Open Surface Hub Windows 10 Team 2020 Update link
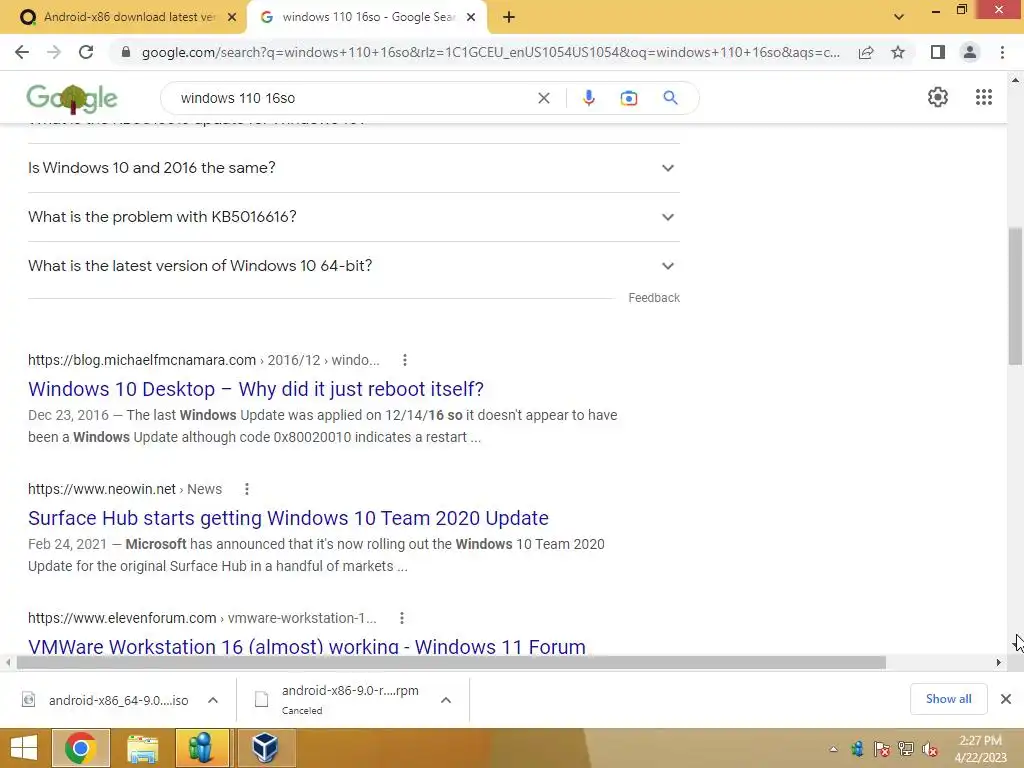Screen dimensions: 1024x768 [x=288, y=518]
